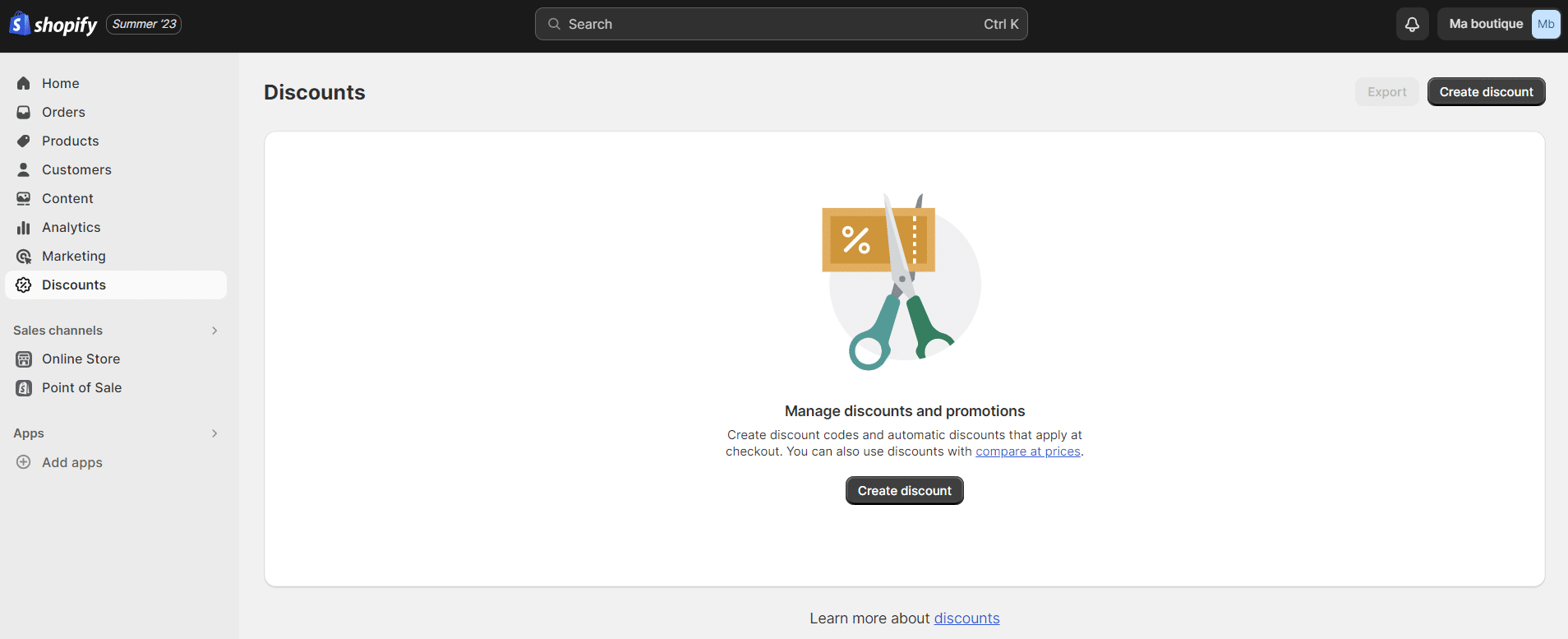Screen dimensions: 1568x639
Task: Open the Ma boutique account menu
Action: (1499, 24)
